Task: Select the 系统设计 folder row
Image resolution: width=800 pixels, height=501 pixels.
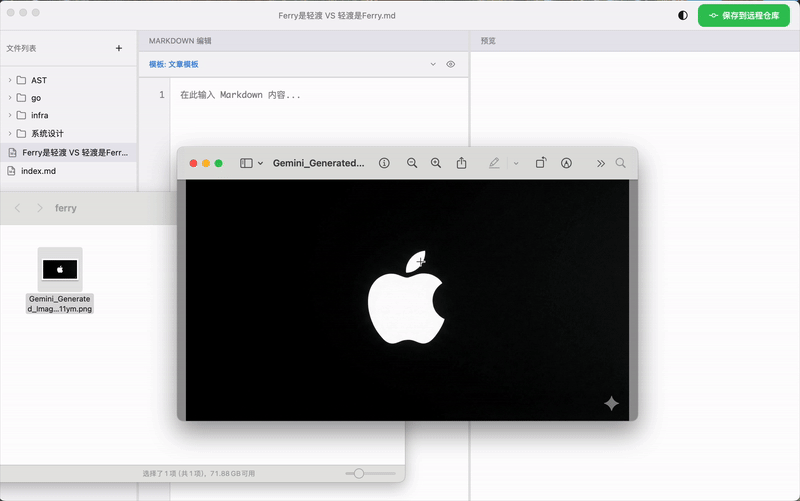Action: point(68,133)
